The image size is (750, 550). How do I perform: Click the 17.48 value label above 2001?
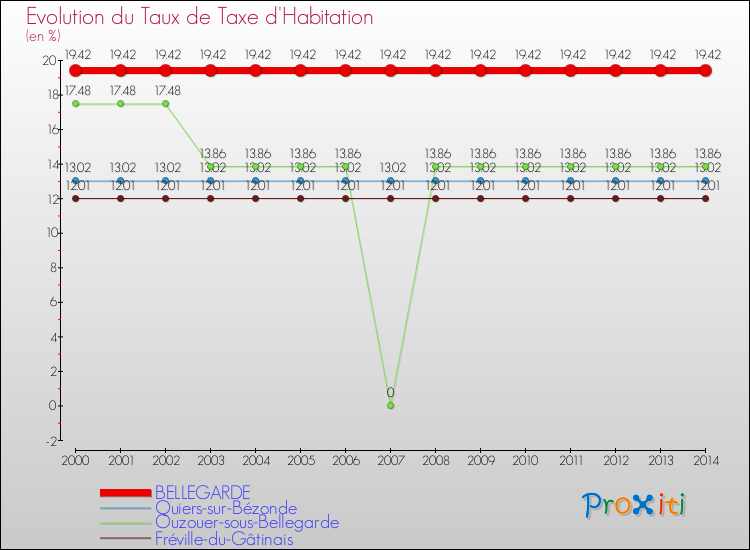122,90
